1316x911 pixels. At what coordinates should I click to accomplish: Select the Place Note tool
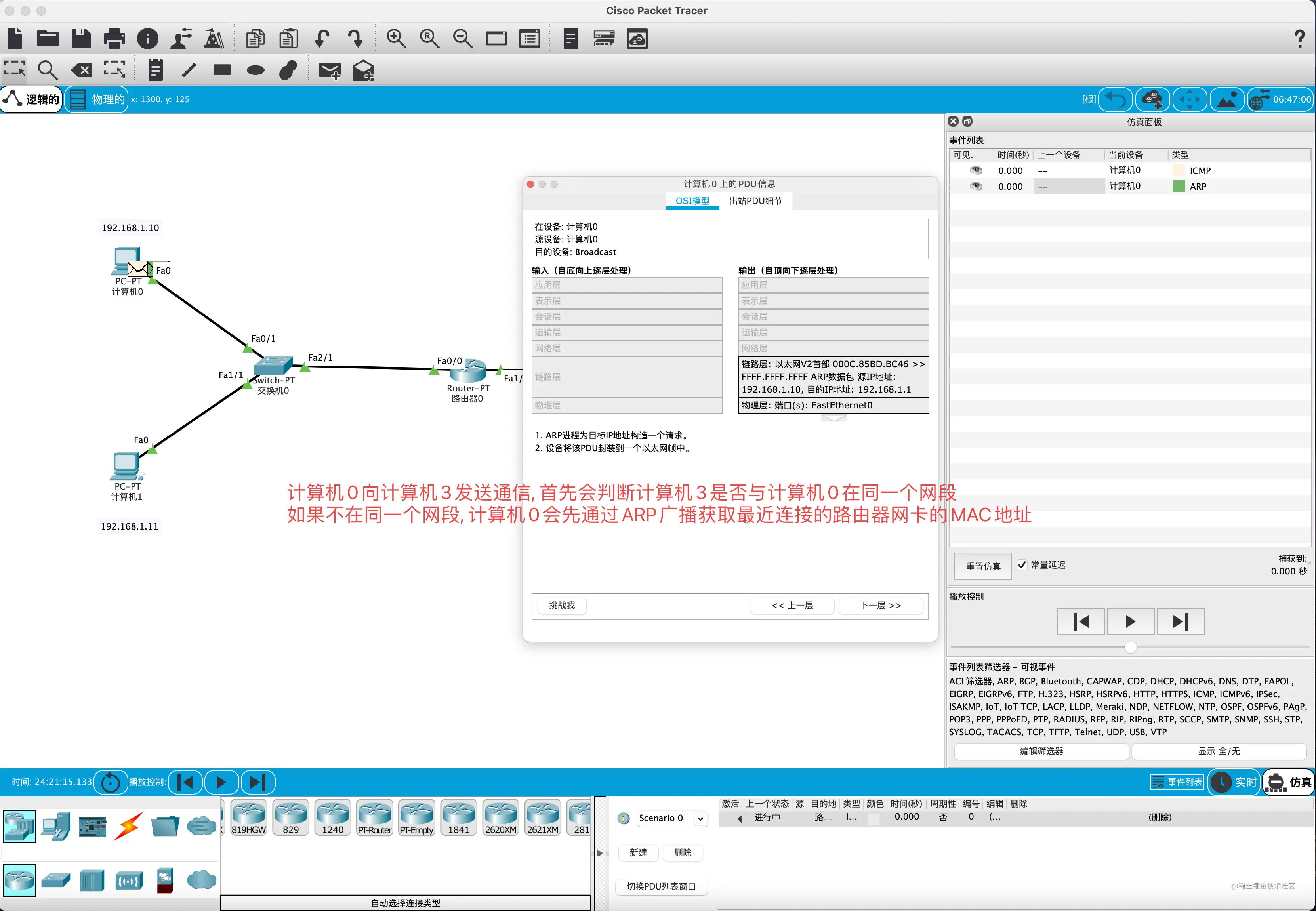point(155,70)
